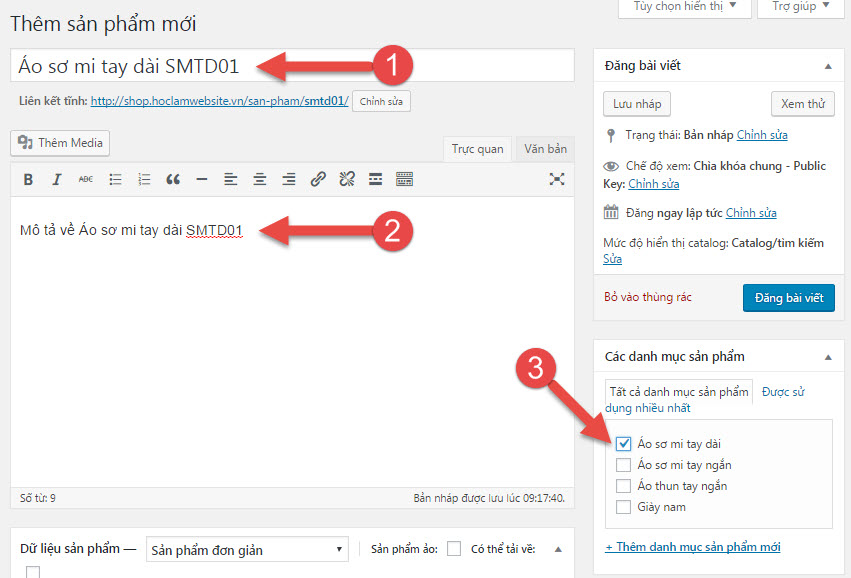Check the Giày nam category

click(x=624, y=507)
